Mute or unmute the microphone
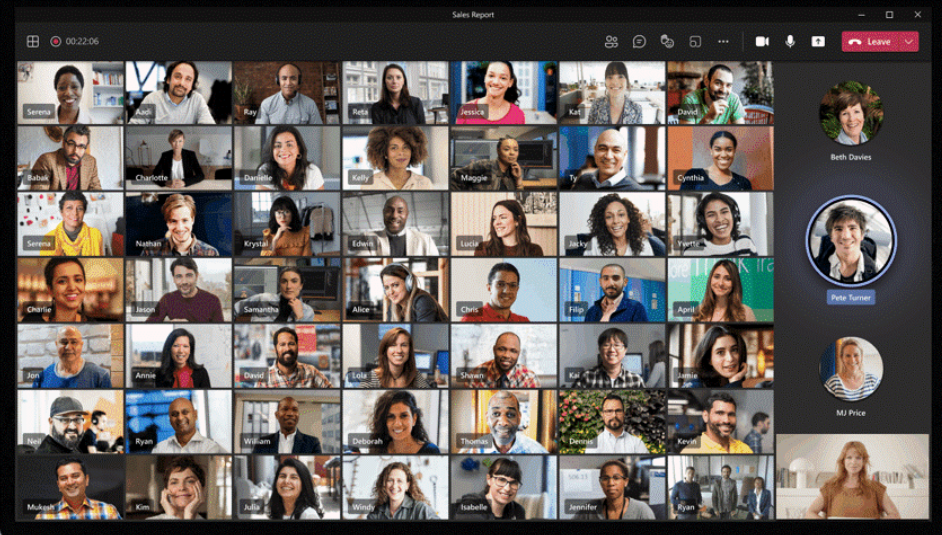 click(790, 41)
